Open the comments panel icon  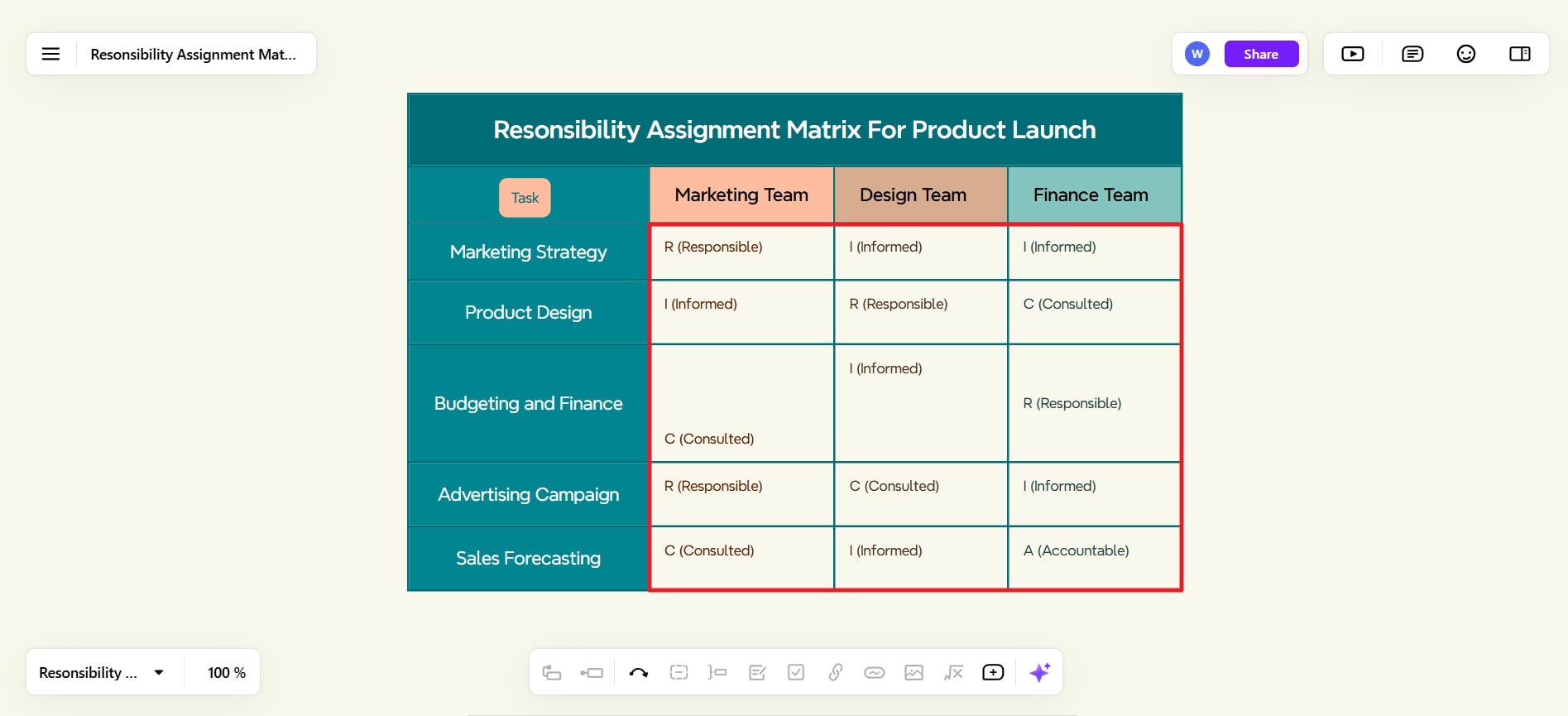pos(1412,54)
